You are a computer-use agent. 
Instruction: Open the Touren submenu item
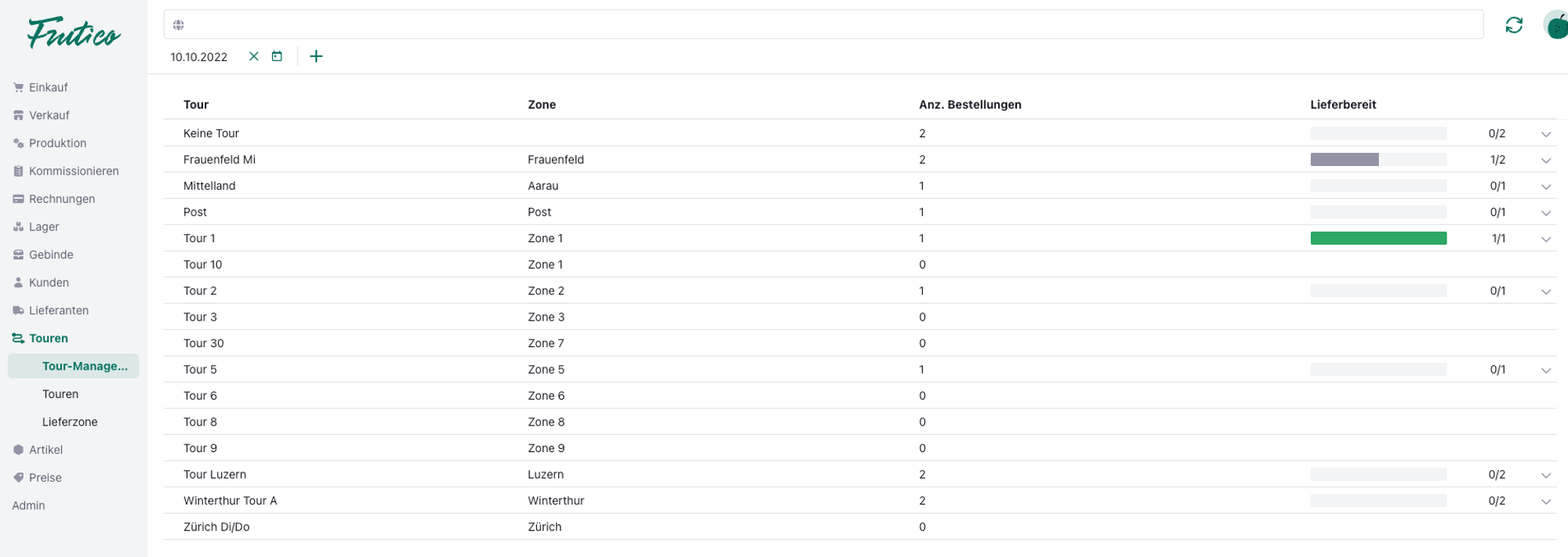click(x=60, y=394)
